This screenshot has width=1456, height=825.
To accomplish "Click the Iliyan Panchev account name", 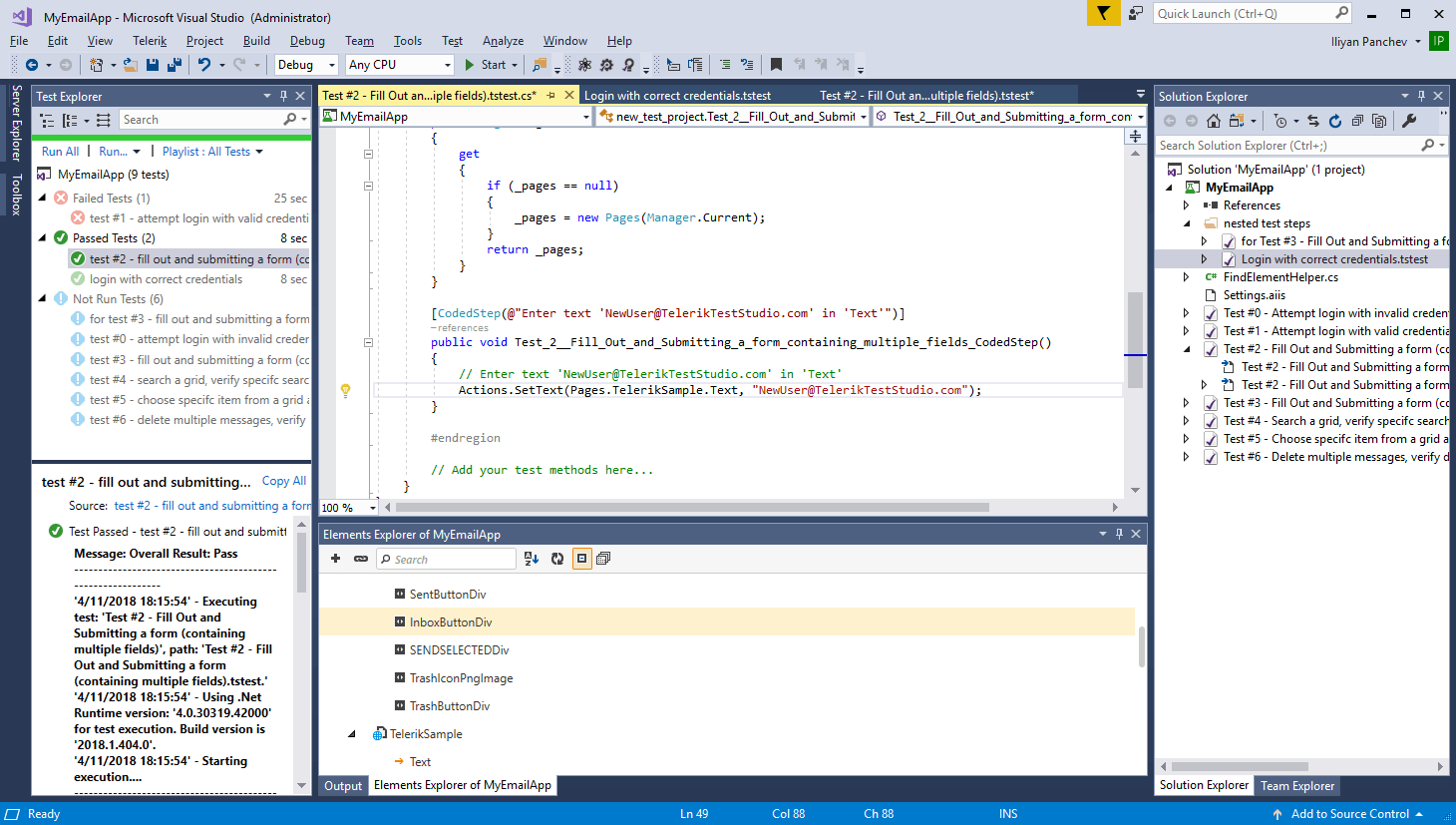I will [1369, 42].
